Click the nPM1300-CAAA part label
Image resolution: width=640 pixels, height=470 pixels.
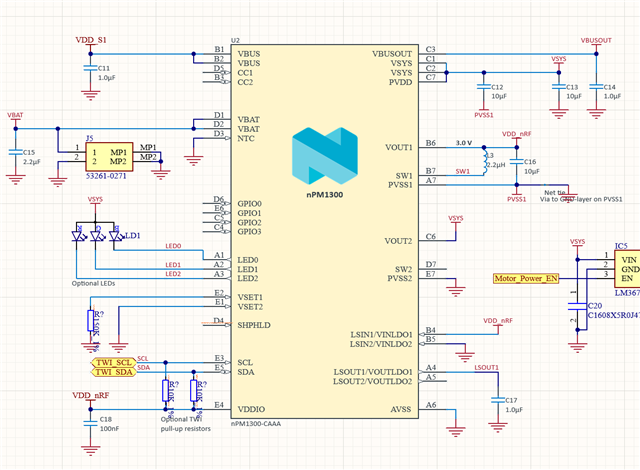point(256,424)
